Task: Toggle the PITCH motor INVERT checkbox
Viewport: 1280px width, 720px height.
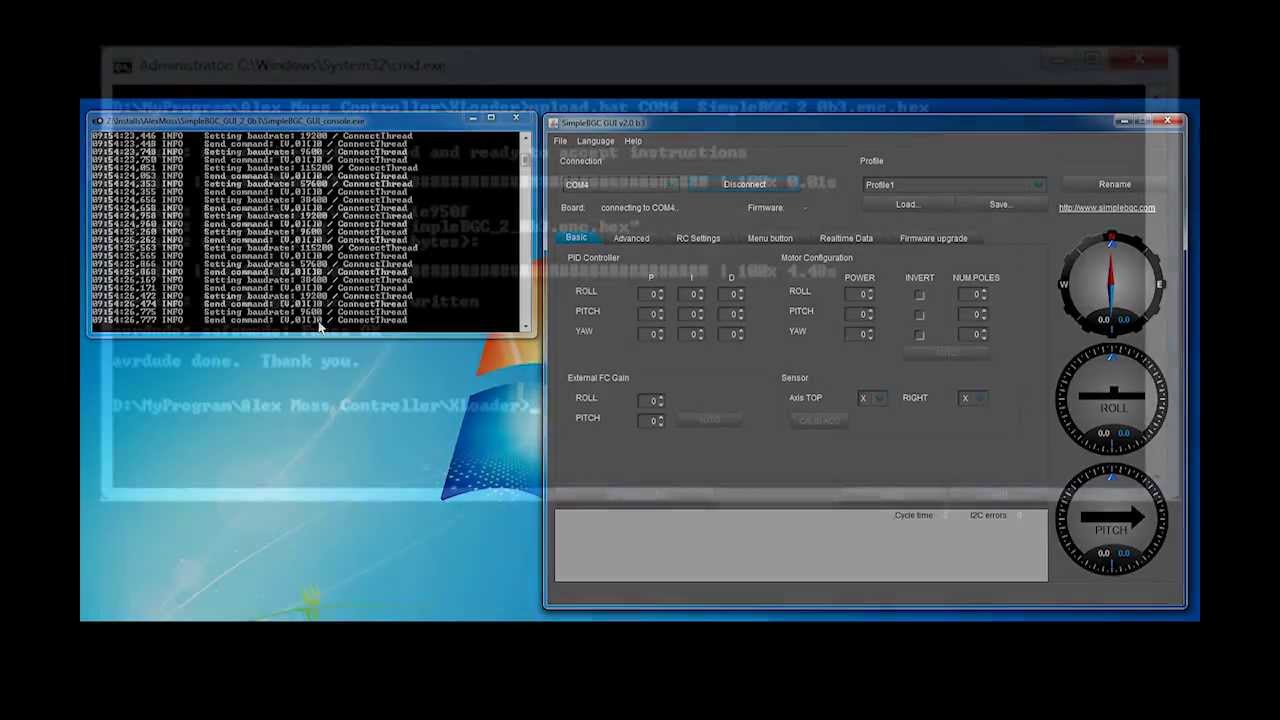Action: click(919, 315)
